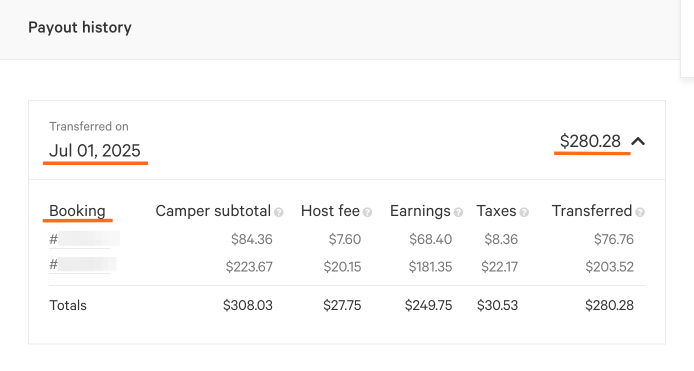
Task: Select the $280.28 payout amount in header
Action: (x=590, y=141)
